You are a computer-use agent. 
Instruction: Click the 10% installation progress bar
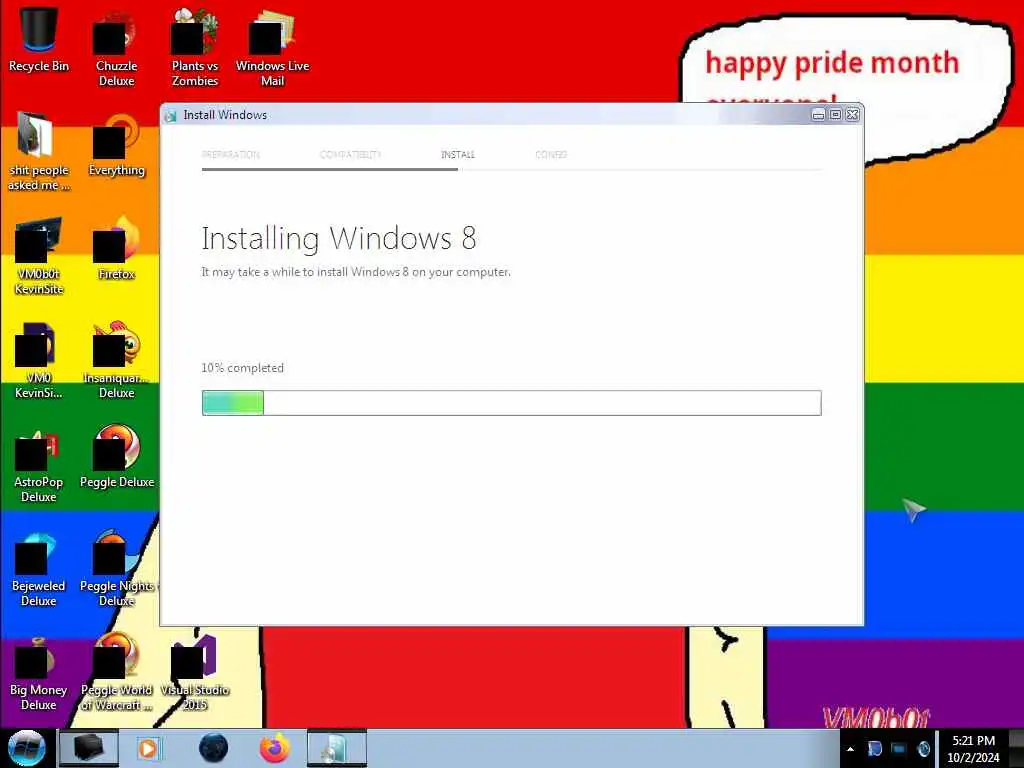click(x=512, y=403)
